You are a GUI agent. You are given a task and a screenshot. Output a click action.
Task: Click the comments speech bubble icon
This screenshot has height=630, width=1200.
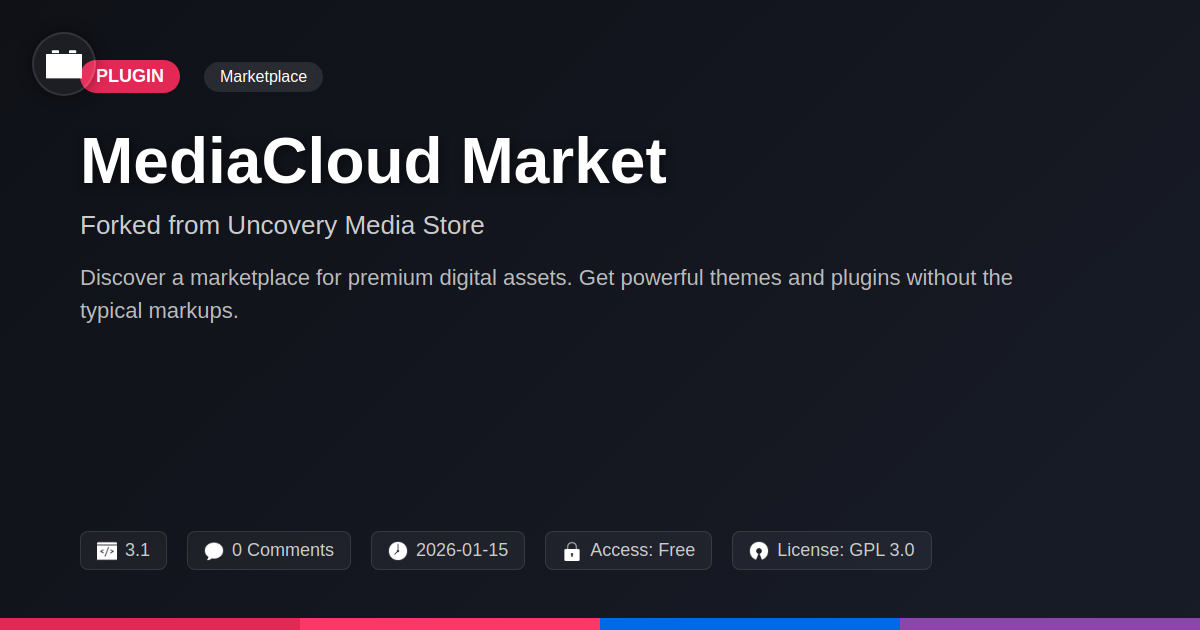tap(214, 551)
